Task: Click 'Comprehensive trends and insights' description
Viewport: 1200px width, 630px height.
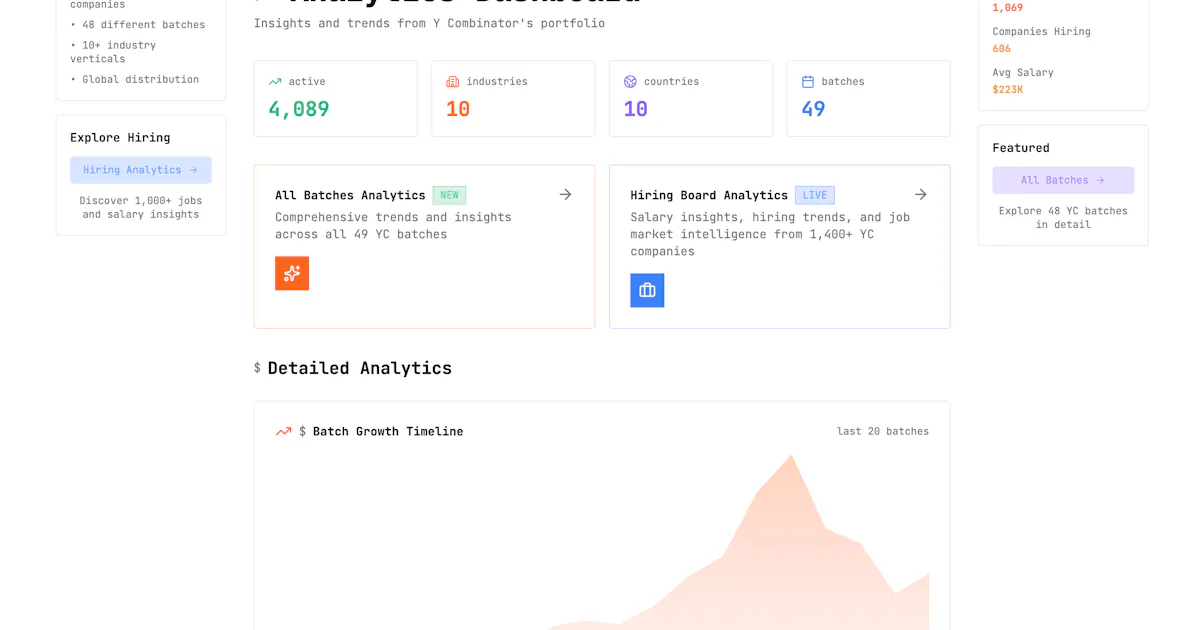Action: click(x=393, y=226)
